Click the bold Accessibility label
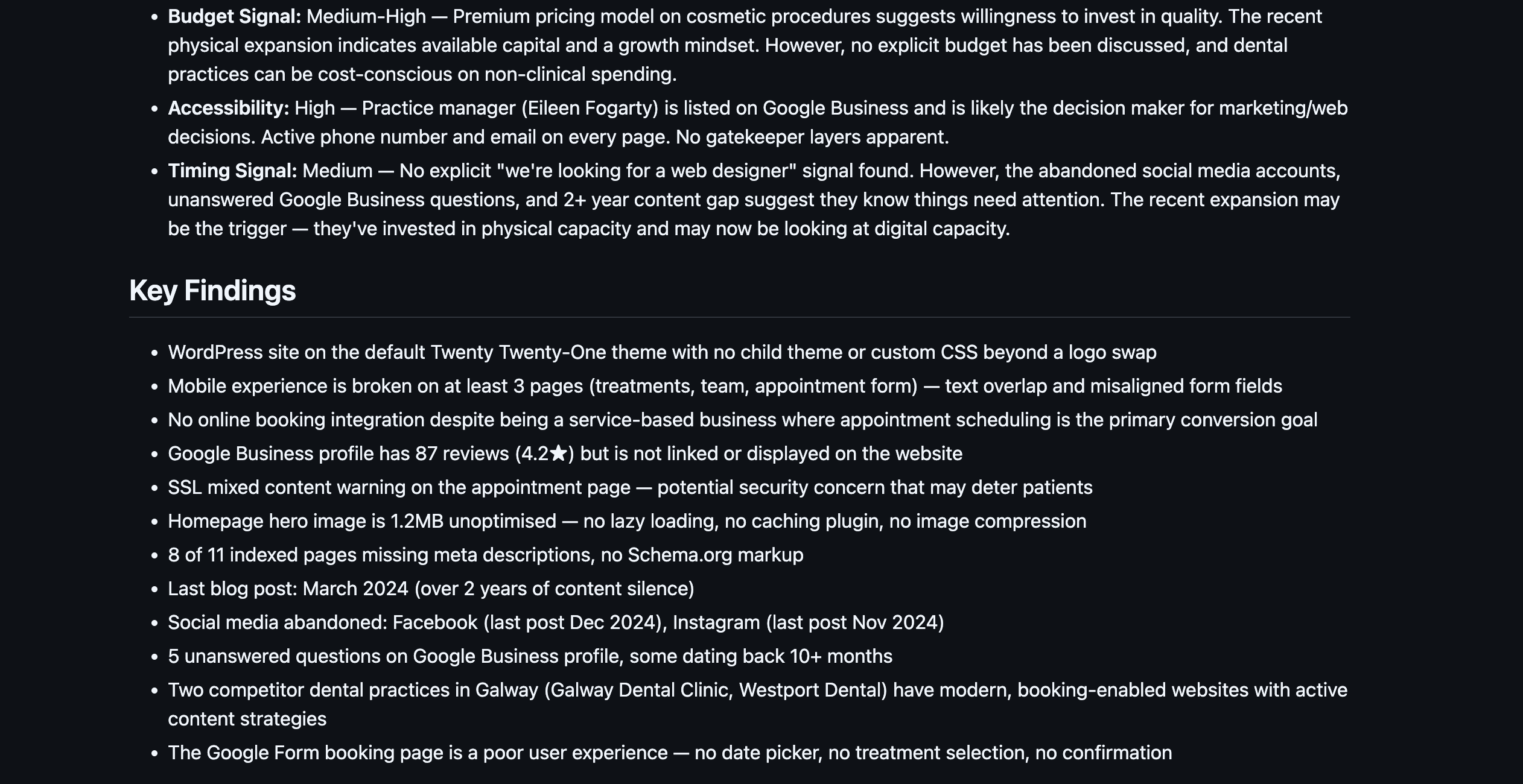The image size is (1523, 784). click(229, 108)
